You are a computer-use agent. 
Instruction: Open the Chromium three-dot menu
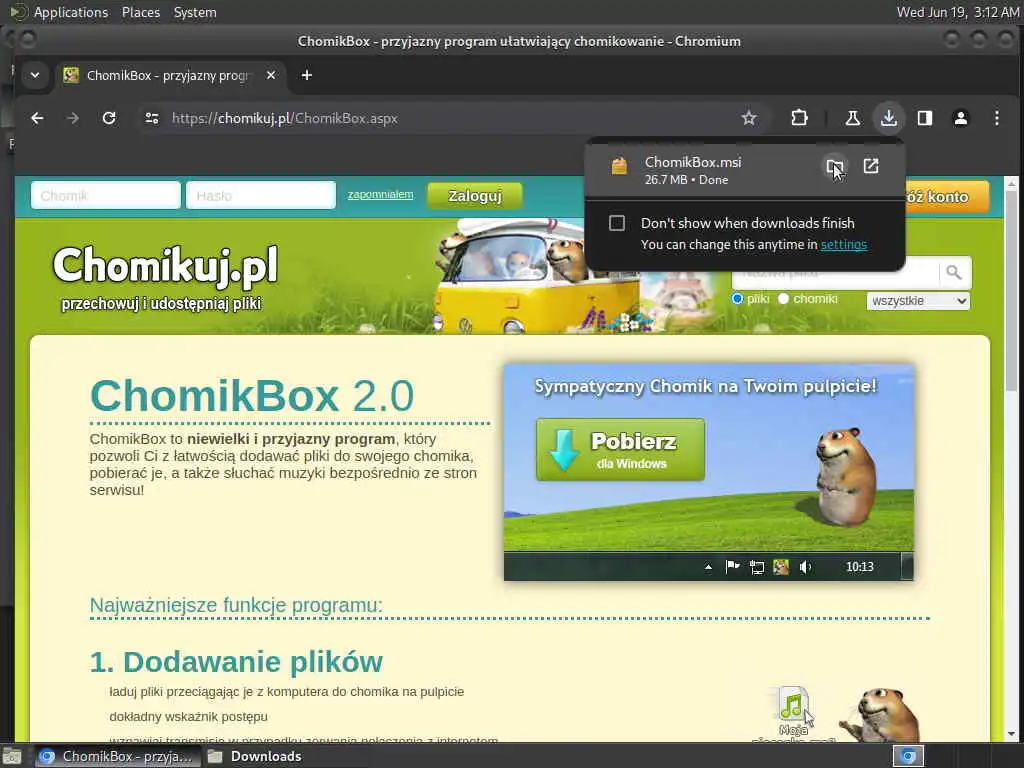point(997,118)
